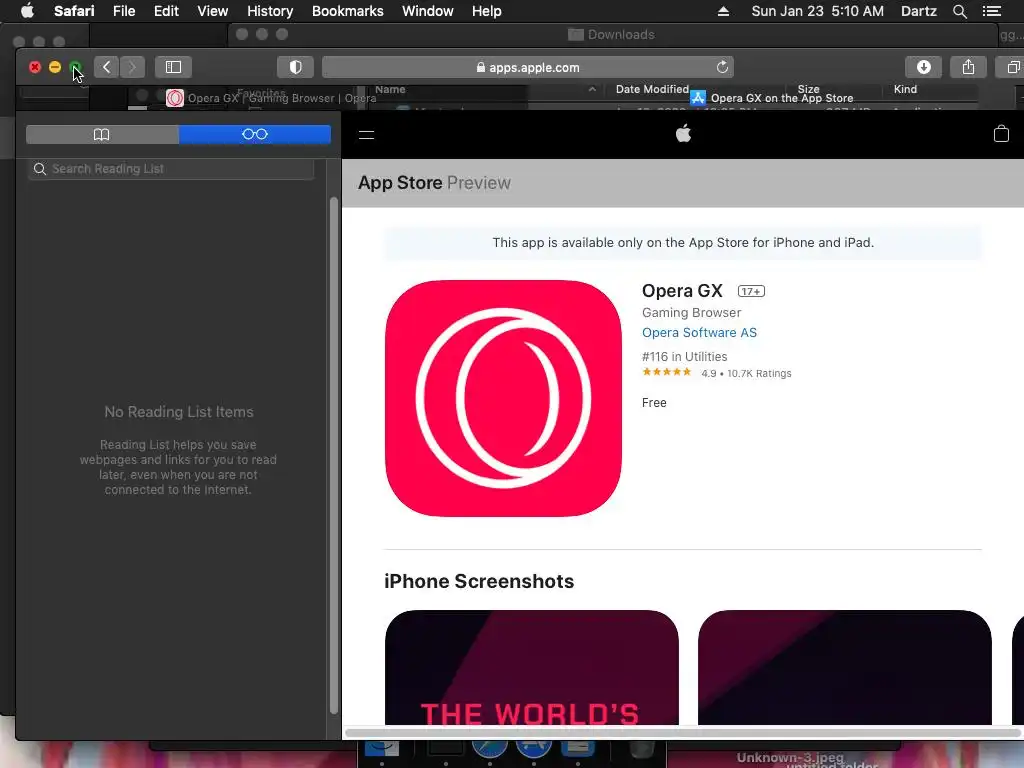Open the Opera Software AS developer link

699,332
